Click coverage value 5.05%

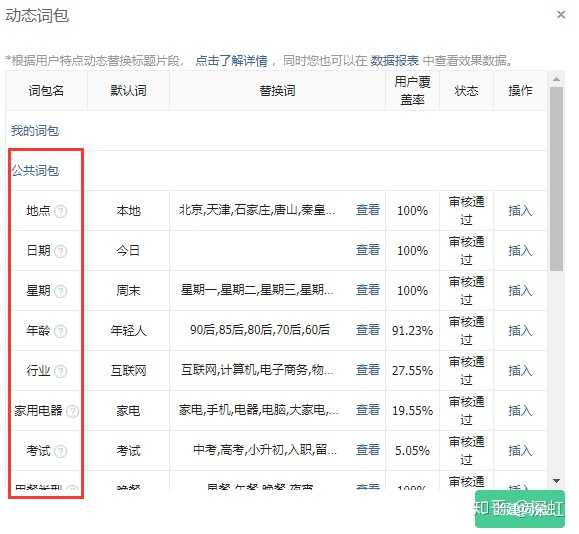click(412, 450)
